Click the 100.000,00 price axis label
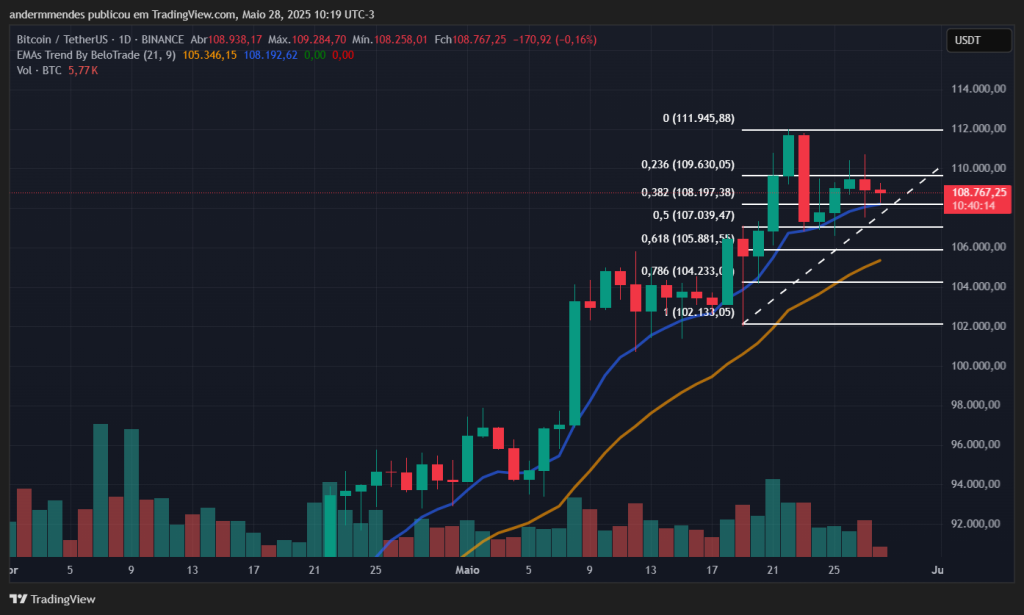The width and height of the screenshot is (1024, 615). [978, 366]
